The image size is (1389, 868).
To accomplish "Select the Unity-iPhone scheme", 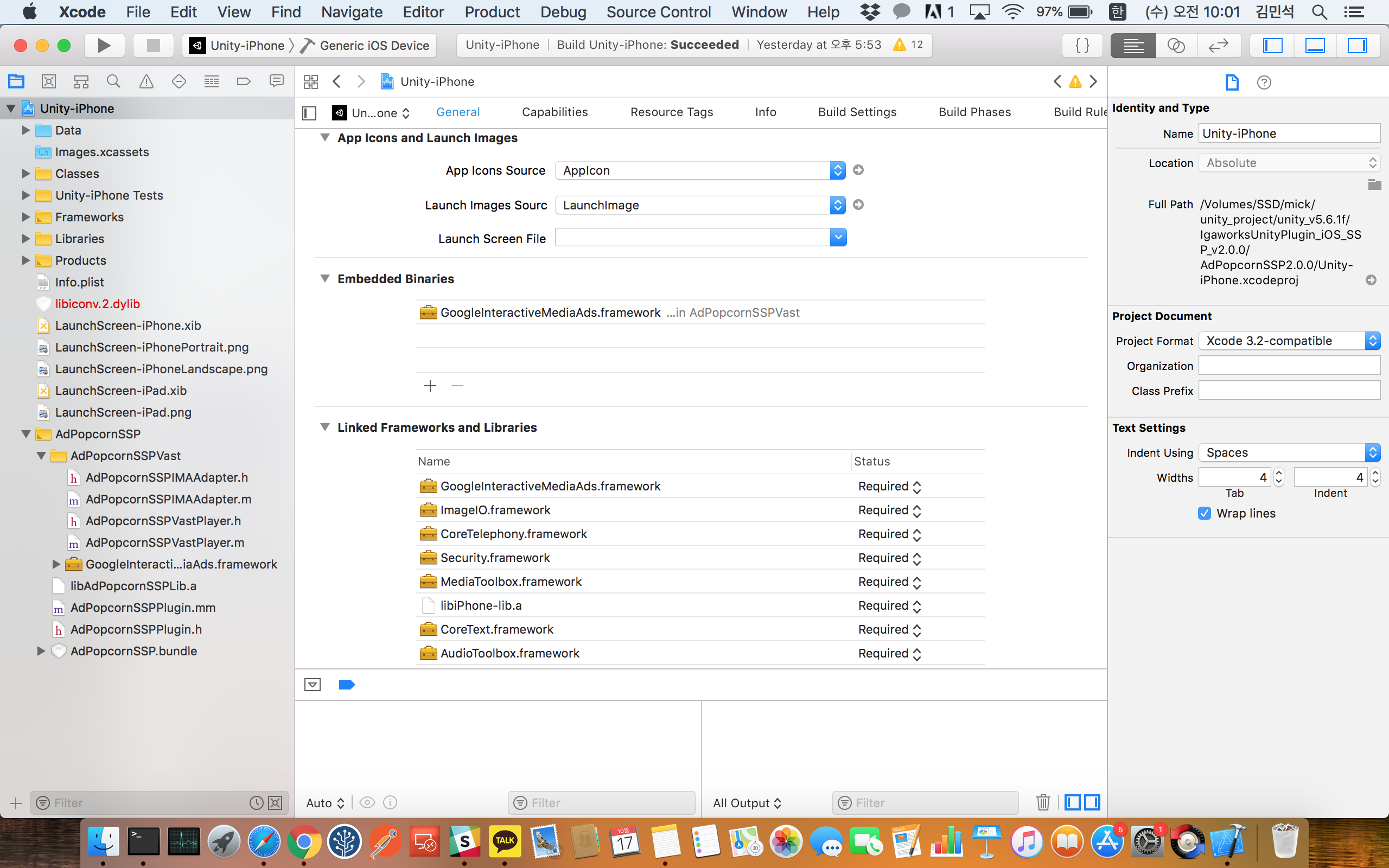I will pyautogui.click(x=238, y=46).
